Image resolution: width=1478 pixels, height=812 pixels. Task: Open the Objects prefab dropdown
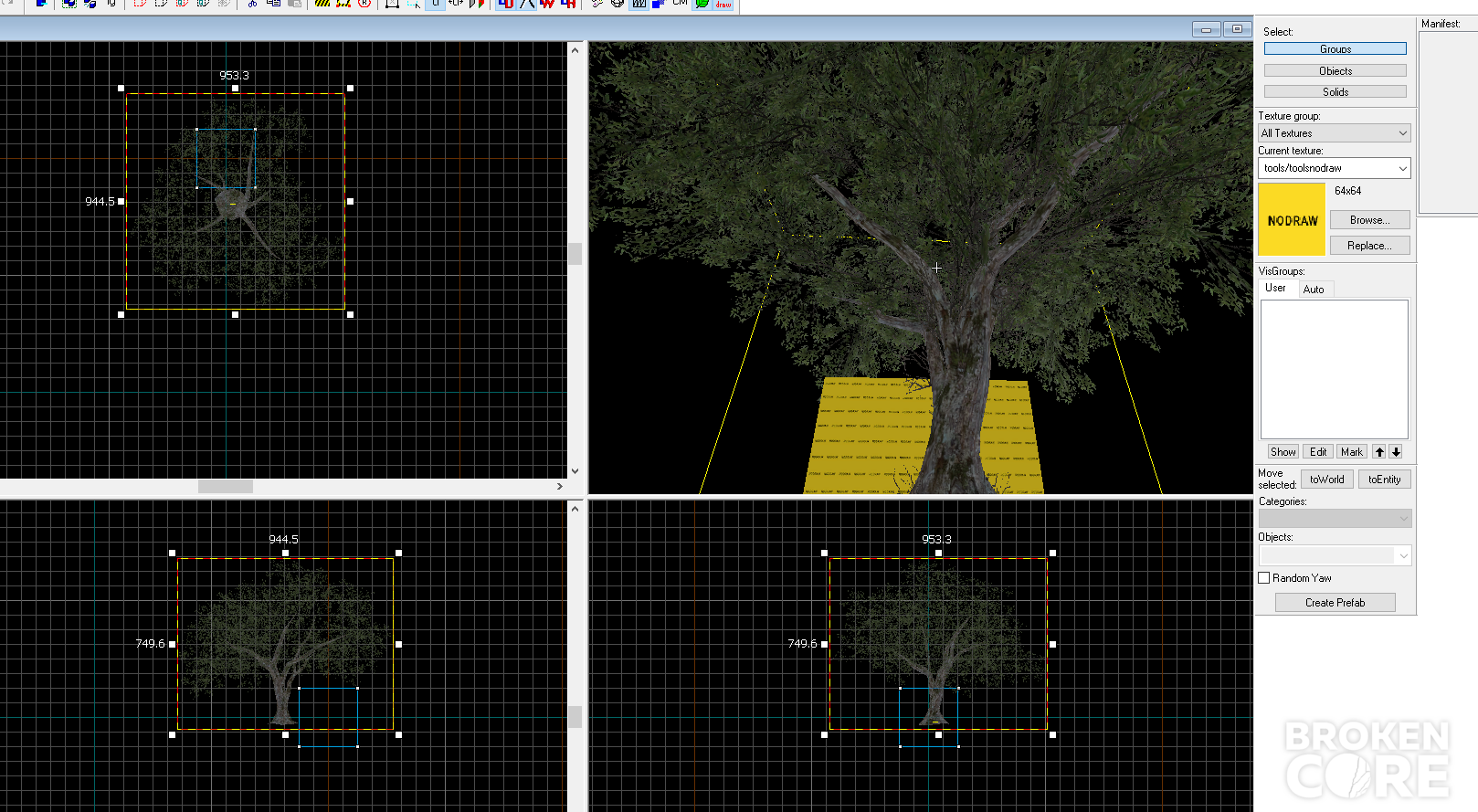coord(1335,555)
